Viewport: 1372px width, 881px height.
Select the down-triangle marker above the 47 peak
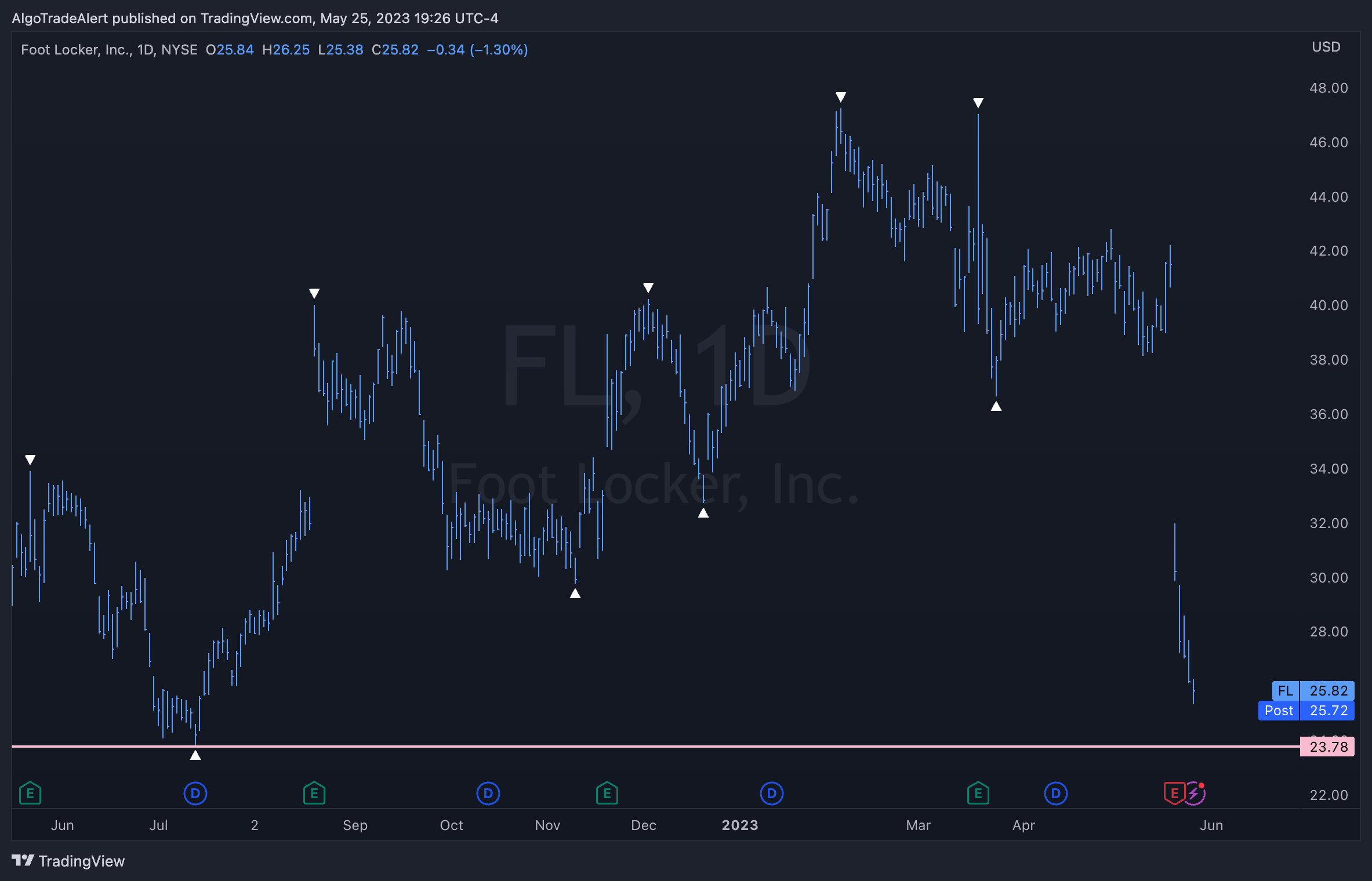point(841,97)
